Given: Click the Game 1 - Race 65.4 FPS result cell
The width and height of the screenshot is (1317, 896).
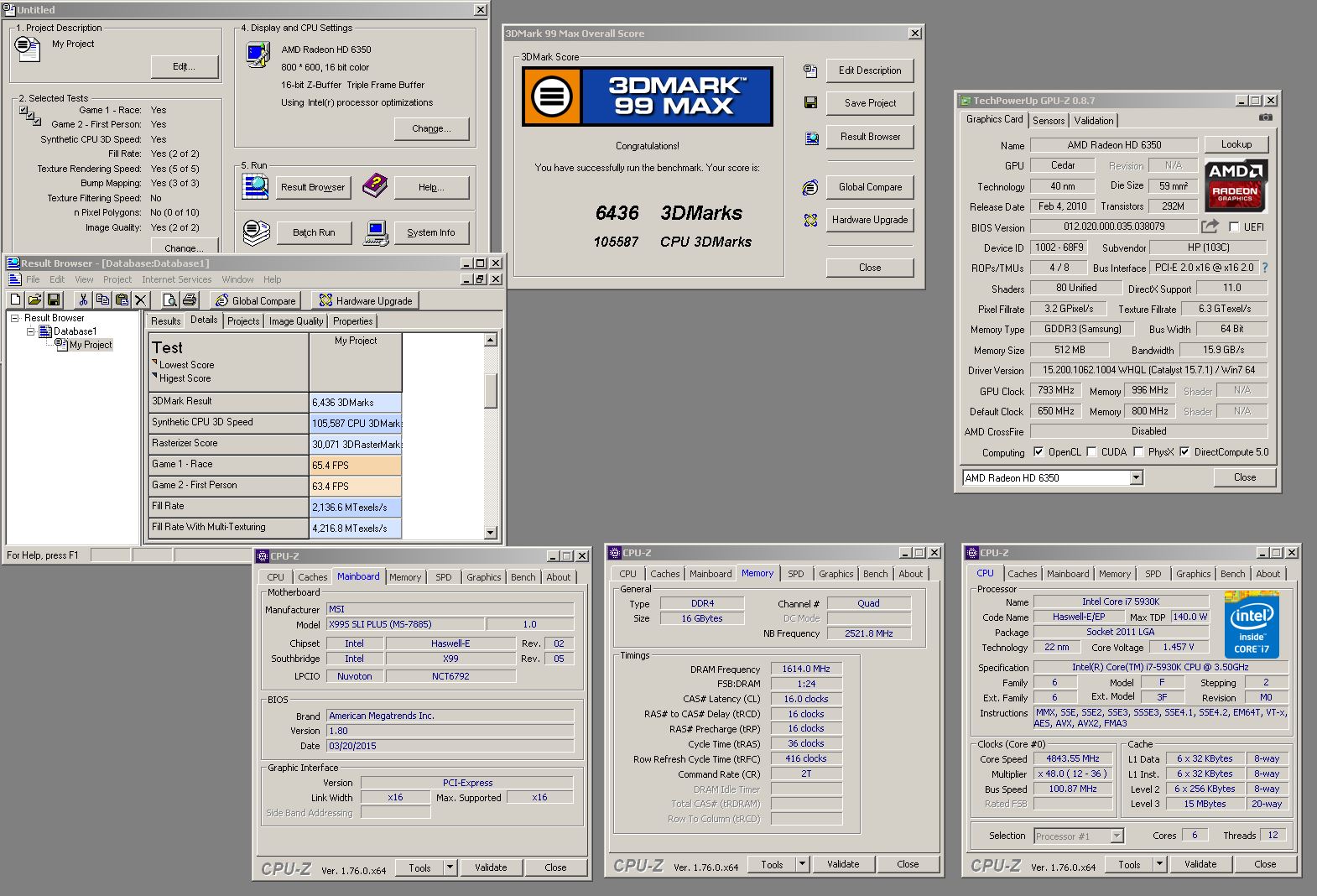Looking at the screenshot, I should coord(356,465).
